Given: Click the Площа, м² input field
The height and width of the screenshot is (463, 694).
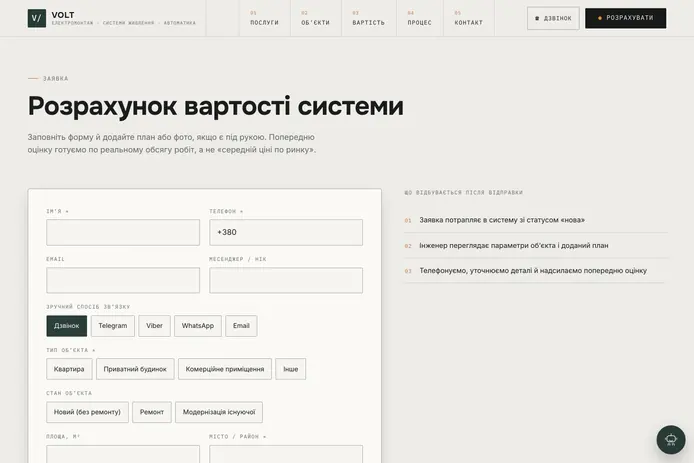Looking at the screenshot, I should pos(123,455).
